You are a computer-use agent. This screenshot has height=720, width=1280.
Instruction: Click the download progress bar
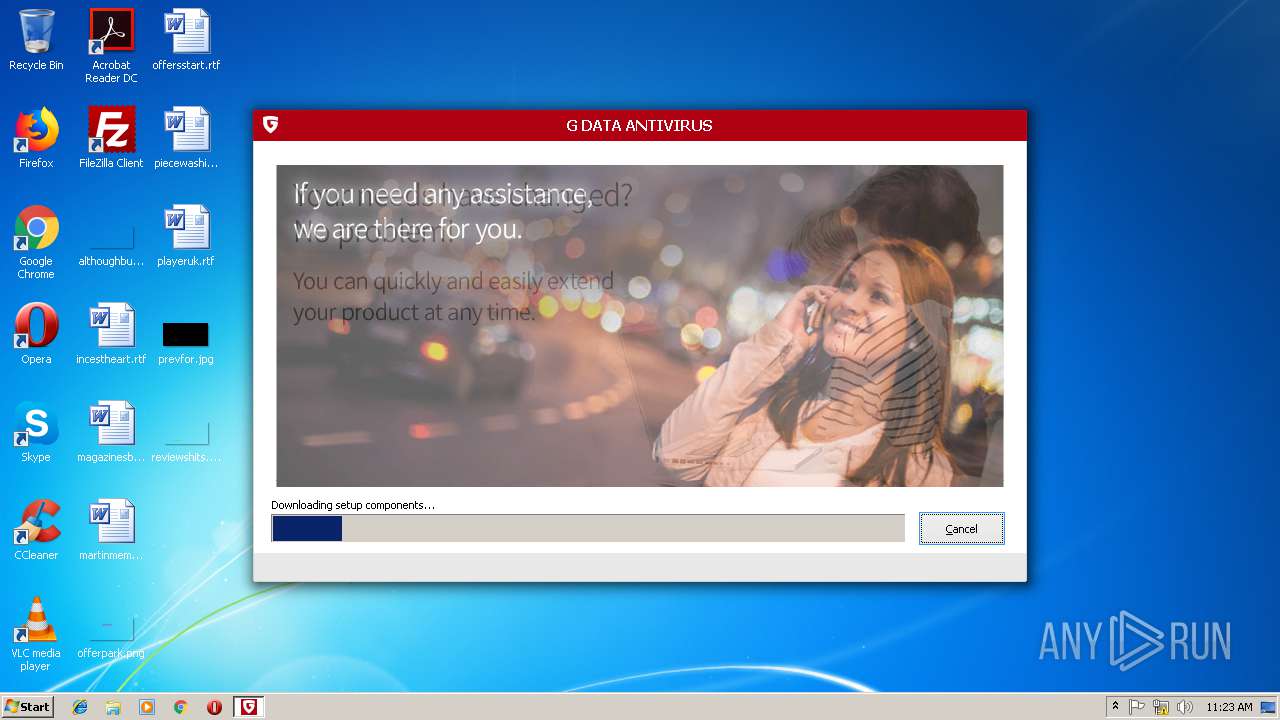(x=588, y=528)
